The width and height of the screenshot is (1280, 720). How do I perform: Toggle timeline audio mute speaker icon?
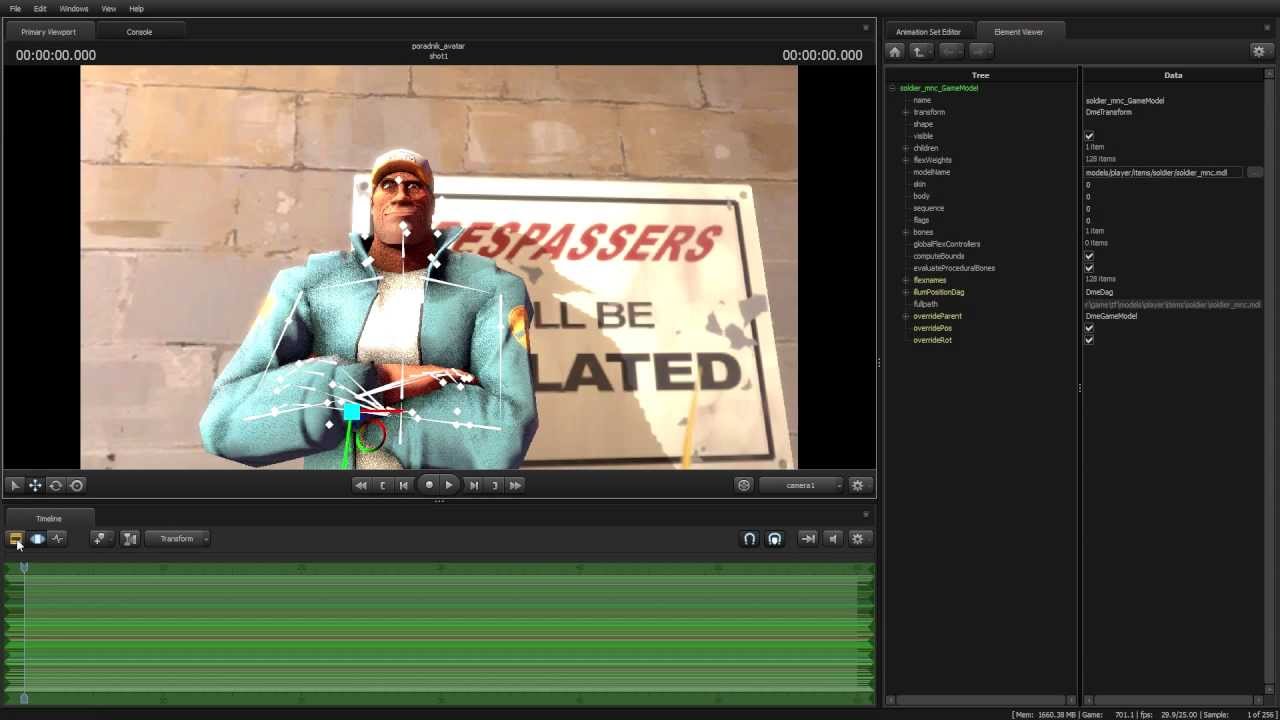click(833, 539)
